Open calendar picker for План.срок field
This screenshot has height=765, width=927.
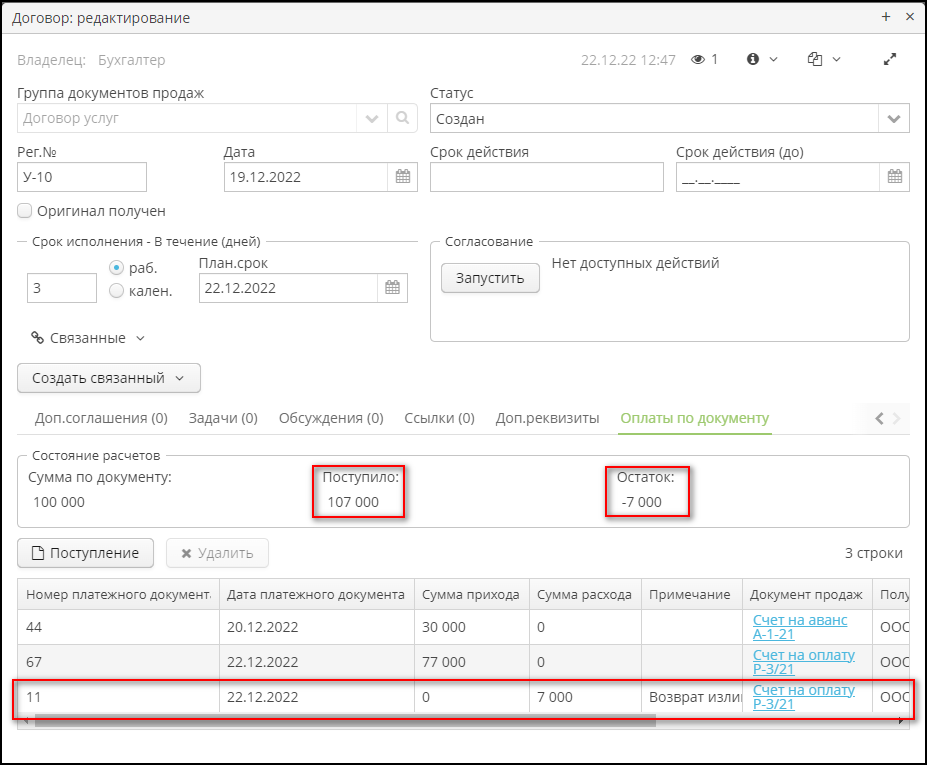click(x=394, y=287)
